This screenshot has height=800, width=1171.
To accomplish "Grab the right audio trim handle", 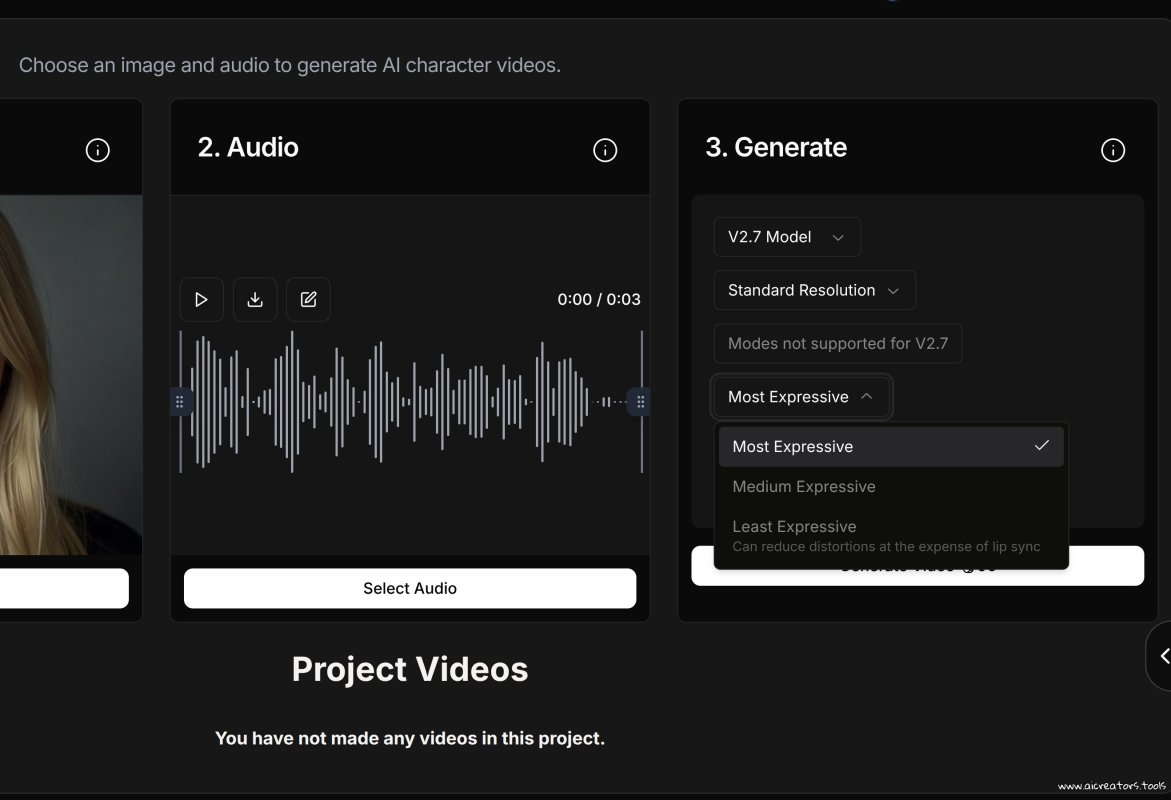I will (x=640, y=402).
